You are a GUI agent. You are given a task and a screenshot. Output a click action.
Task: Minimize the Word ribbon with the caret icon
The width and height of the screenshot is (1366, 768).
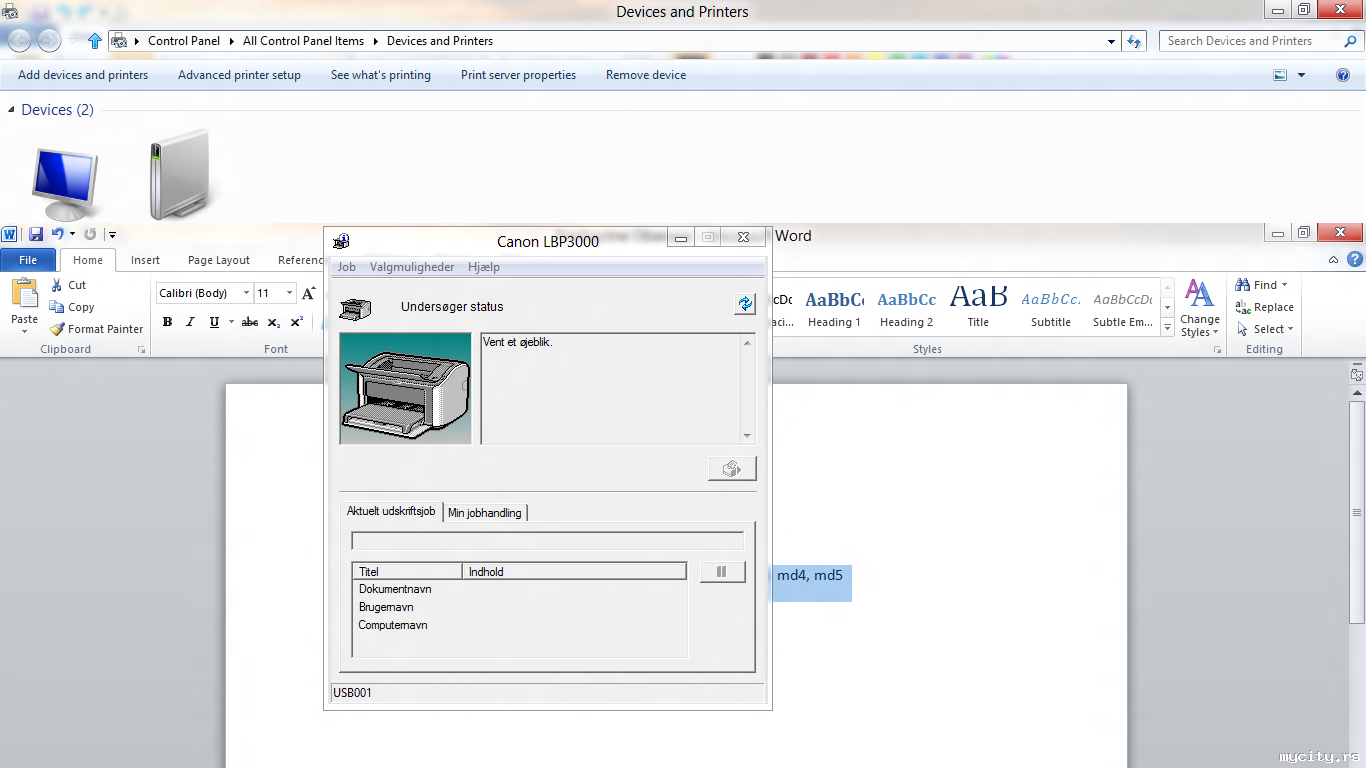click(1333, 260)
